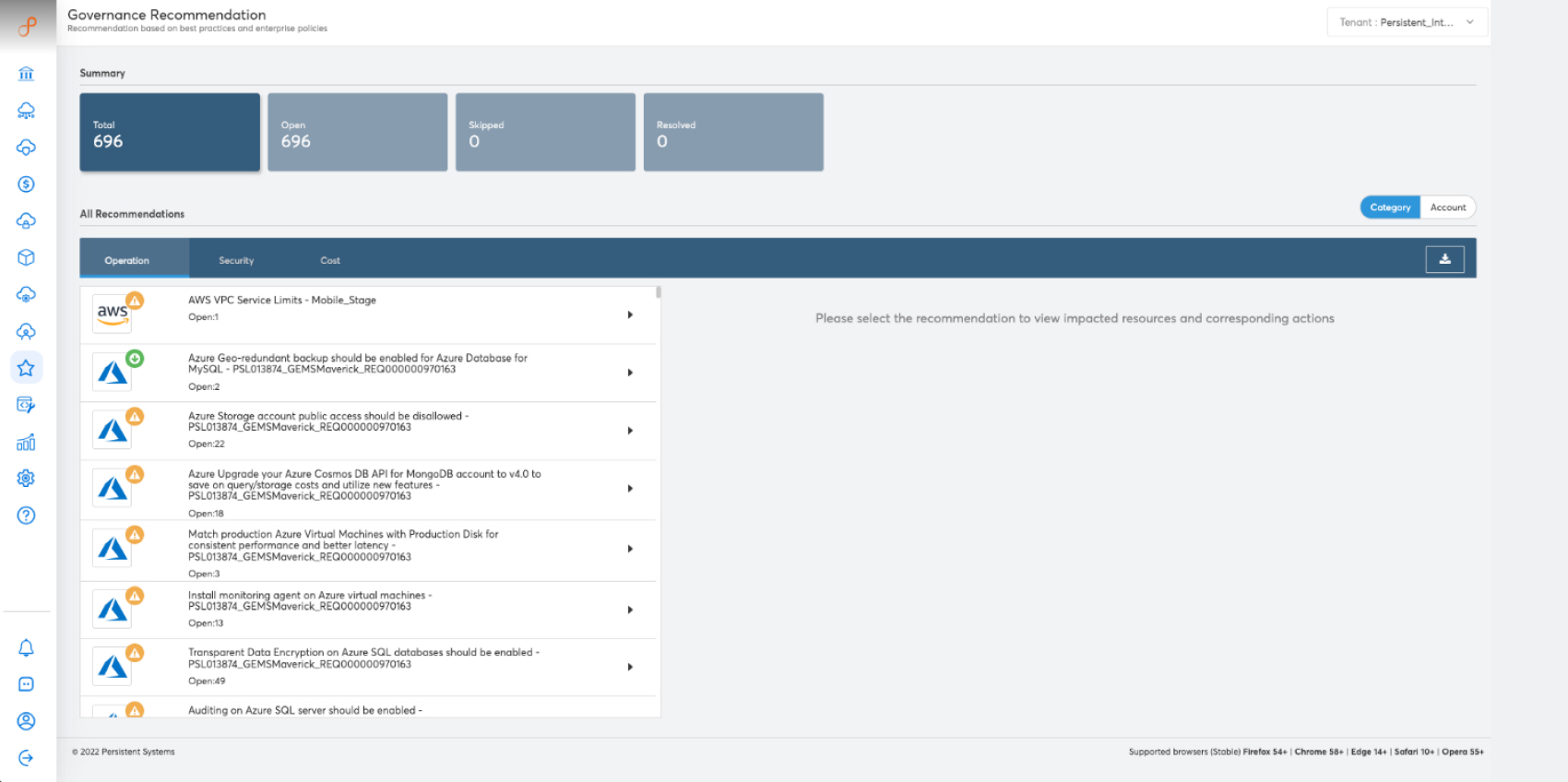This screenshot has height=782, width=1568.
Task: Expand the Install monitoring agent row arrow
Action: [x=630, y=610]
